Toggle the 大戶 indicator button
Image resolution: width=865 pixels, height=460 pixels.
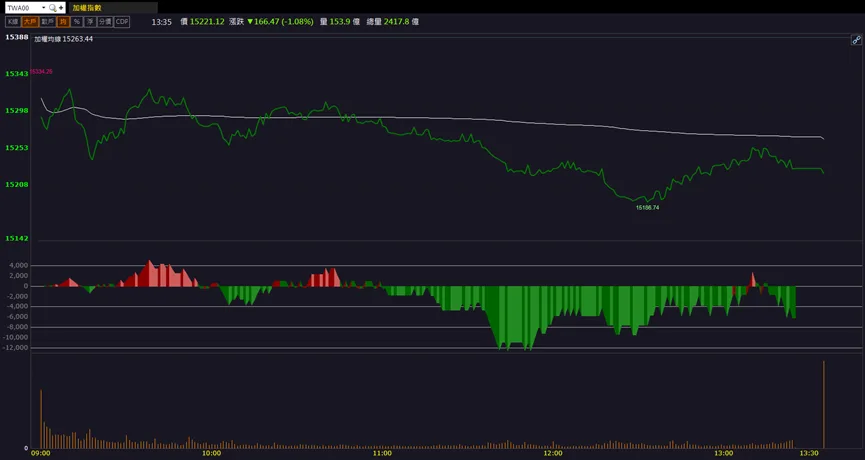click(x=30, y=22)
